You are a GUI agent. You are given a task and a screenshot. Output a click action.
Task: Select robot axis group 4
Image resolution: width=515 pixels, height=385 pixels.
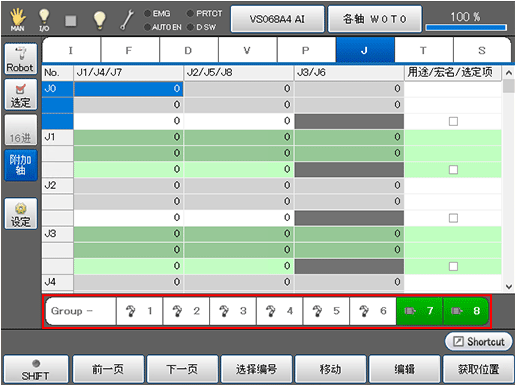click(279, 311)
